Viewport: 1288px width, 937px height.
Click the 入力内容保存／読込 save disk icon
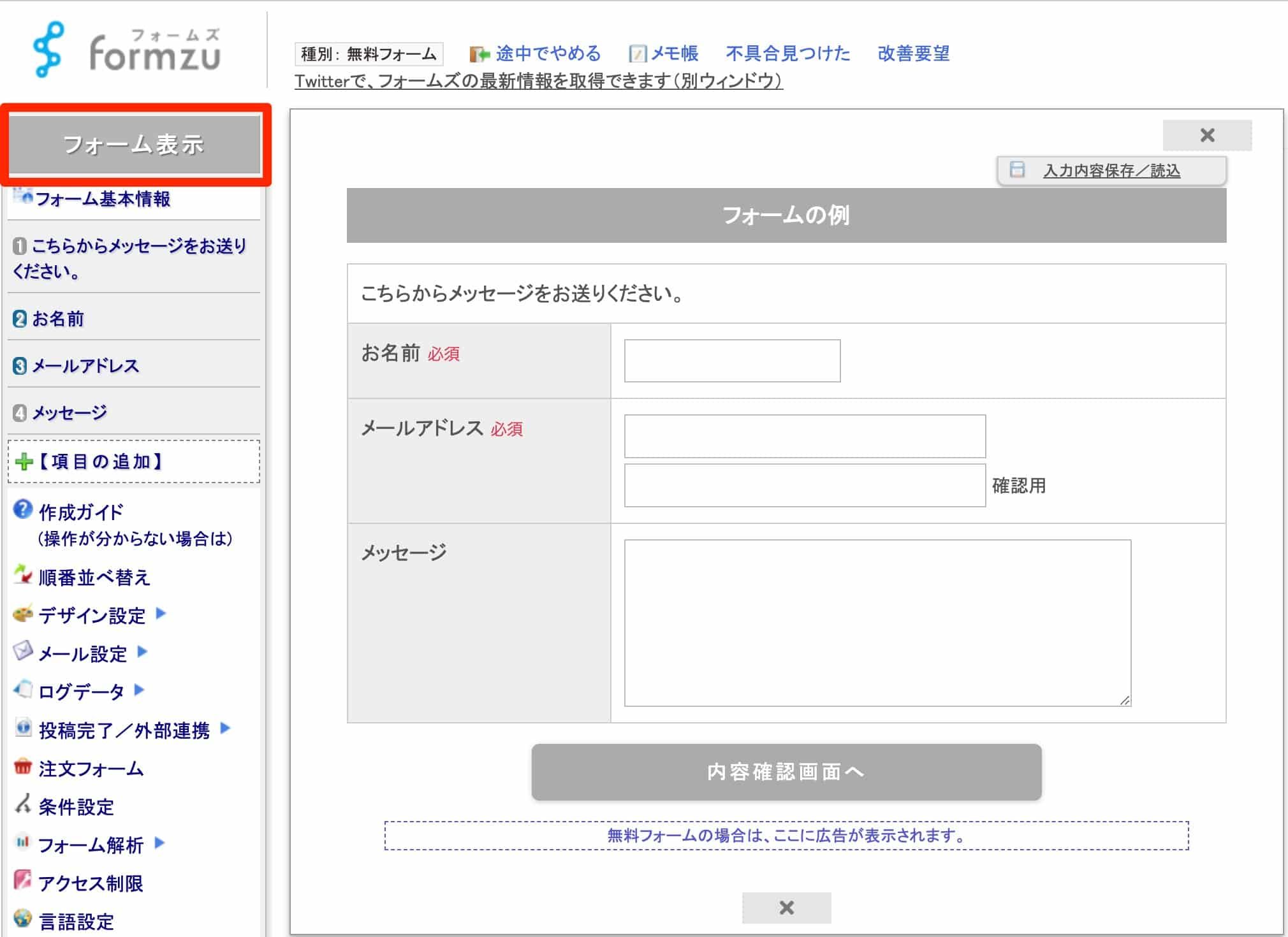click(x=1018, y=170)
